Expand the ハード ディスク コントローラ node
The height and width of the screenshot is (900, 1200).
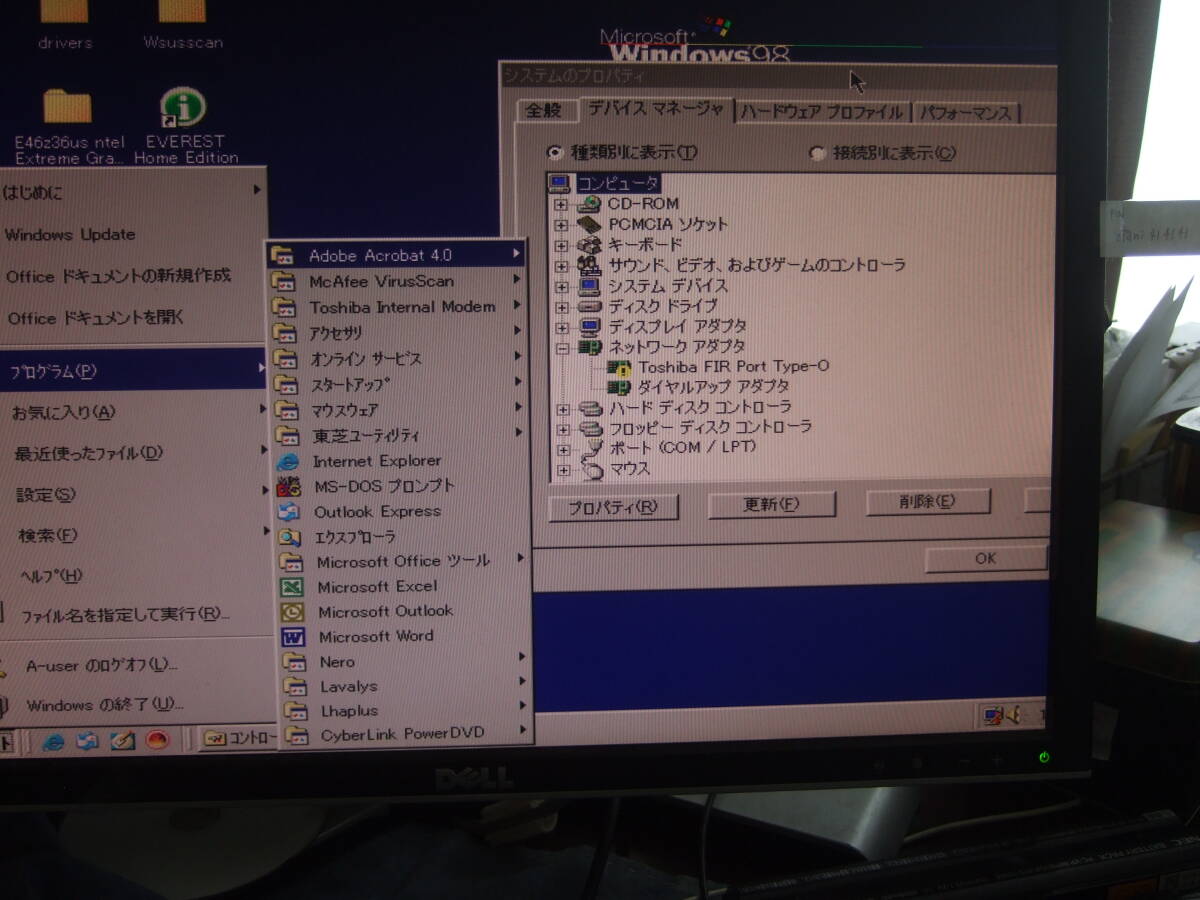coord(563,408)
